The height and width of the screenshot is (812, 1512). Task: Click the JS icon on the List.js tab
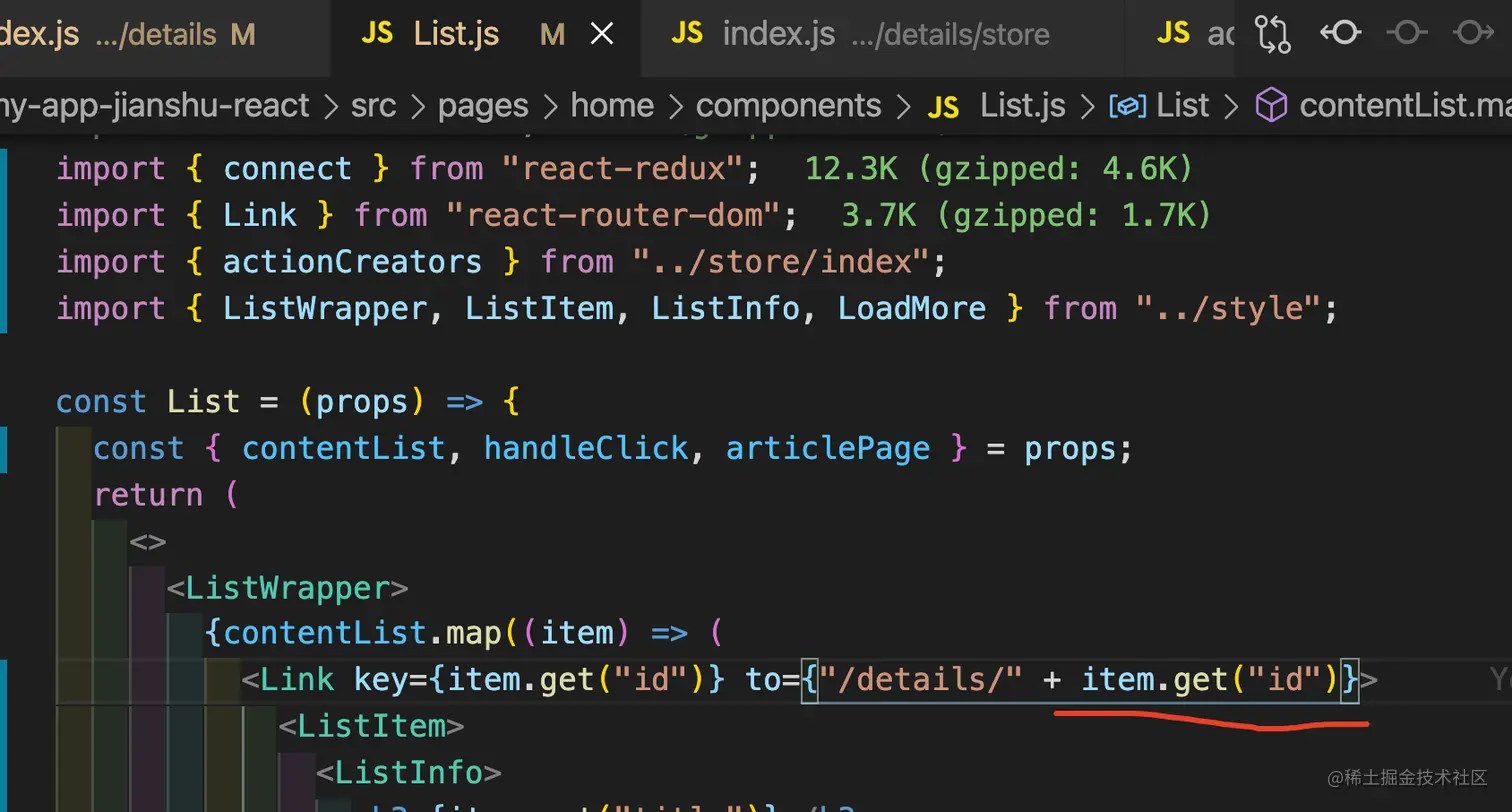click(377, 35)
